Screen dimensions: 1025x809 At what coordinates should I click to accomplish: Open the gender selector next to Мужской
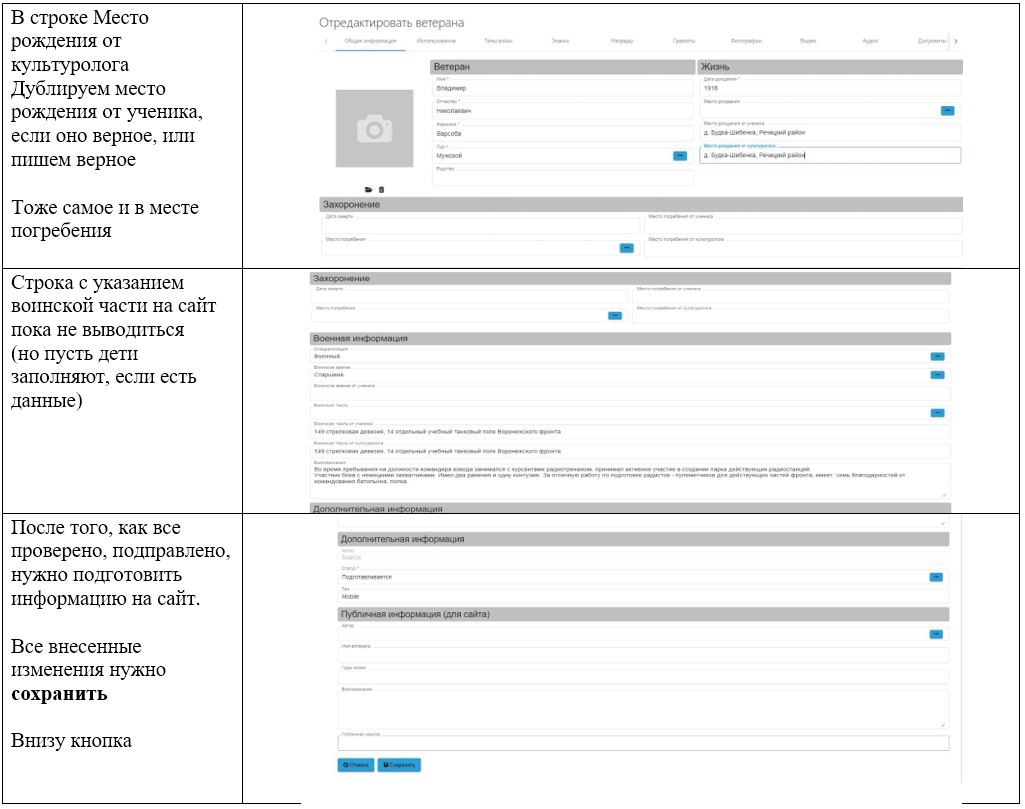pos(680,156)
